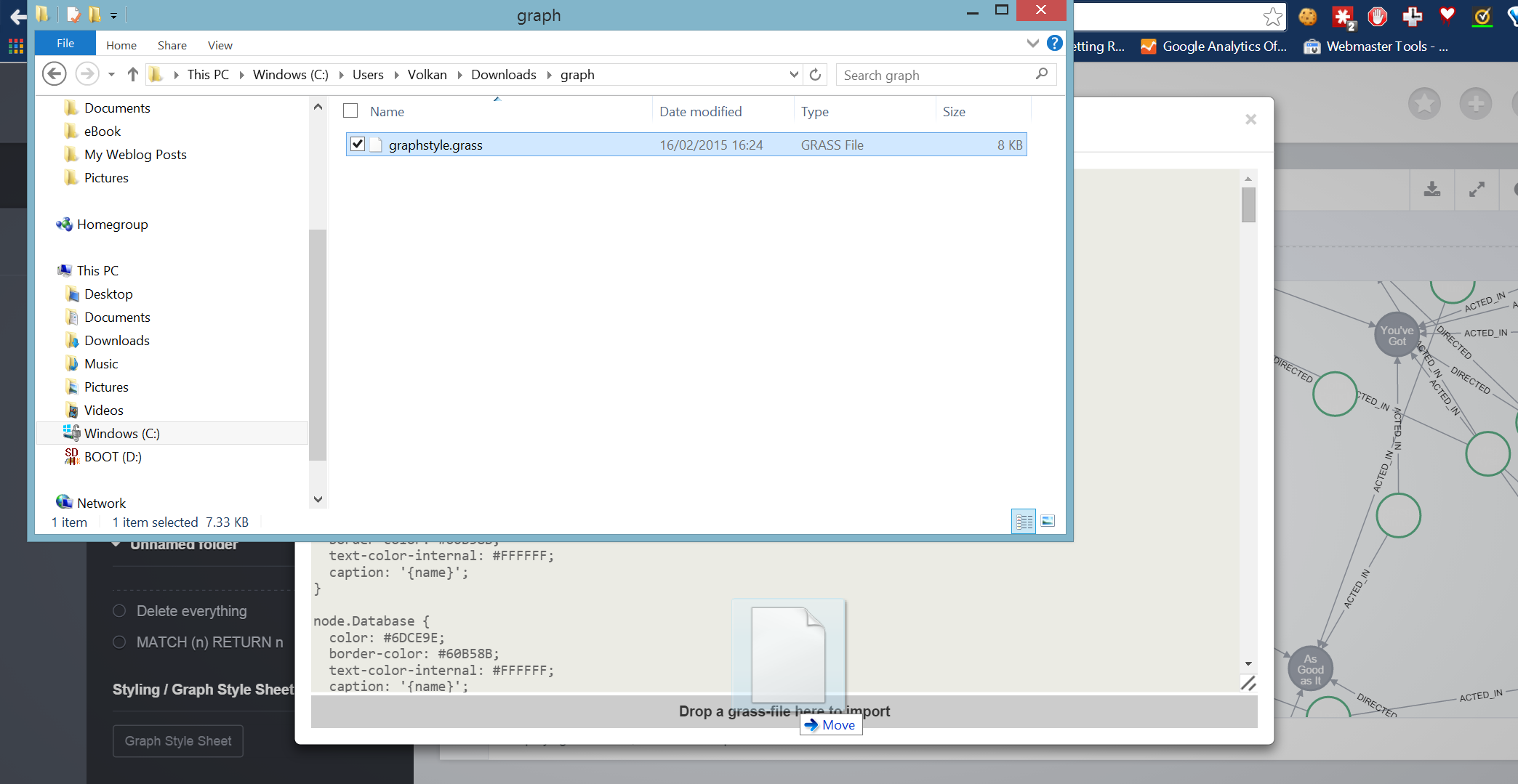The width and height of the screenshot is (1518, 784).
Task: Click the fullscreen expand icon in Neo4j panel
Action: point(1477,190)
